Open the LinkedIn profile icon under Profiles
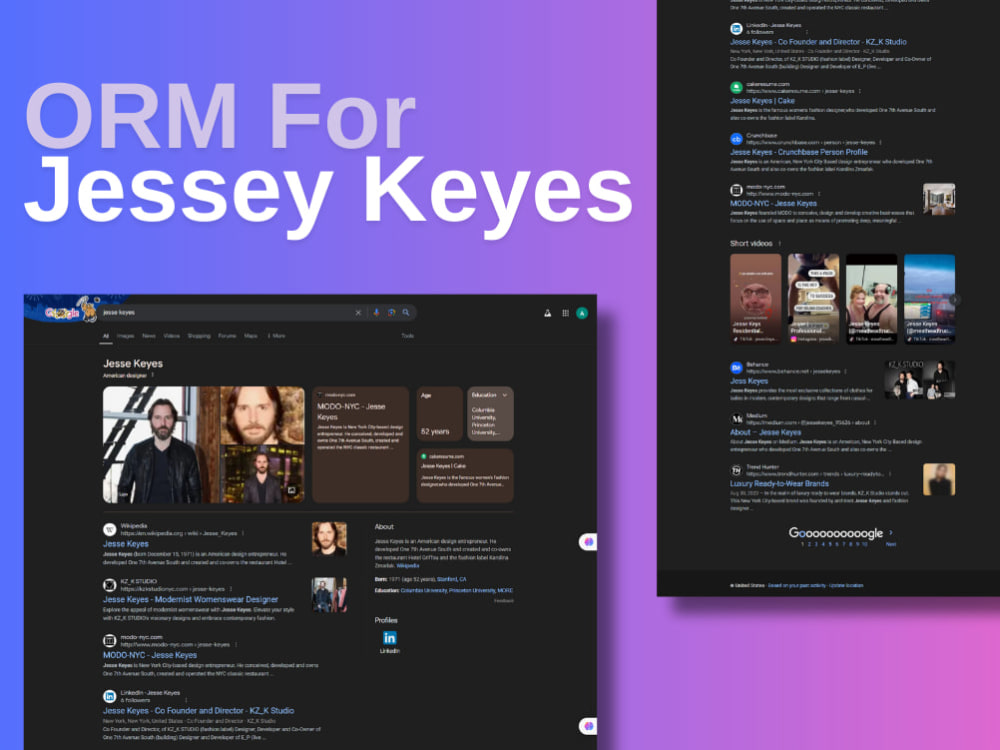This screenshot has width=1000, height=750. [390, 638]
